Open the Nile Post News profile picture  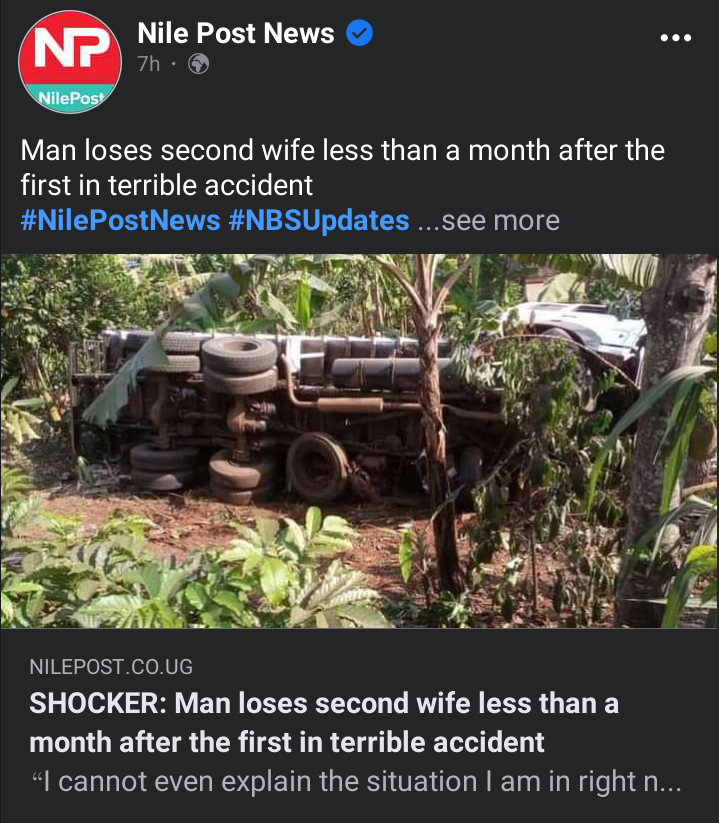(x=70, y=62)
